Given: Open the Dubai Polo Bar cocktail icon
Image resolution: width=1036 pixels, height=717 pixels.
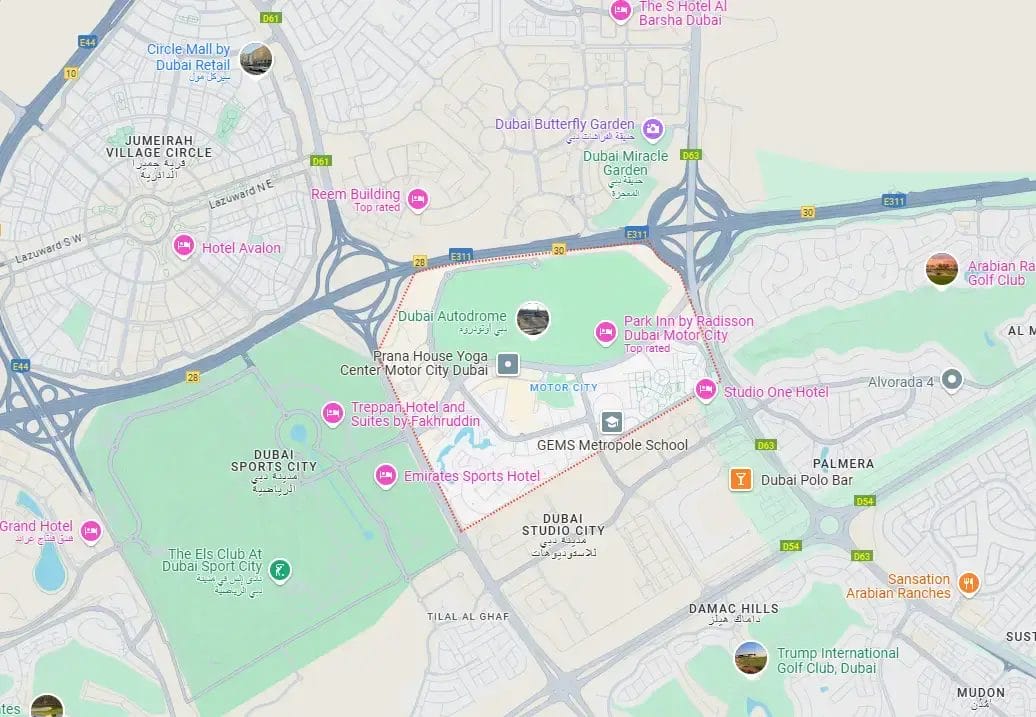Looking at the screenshot, I should coord(741,479).
